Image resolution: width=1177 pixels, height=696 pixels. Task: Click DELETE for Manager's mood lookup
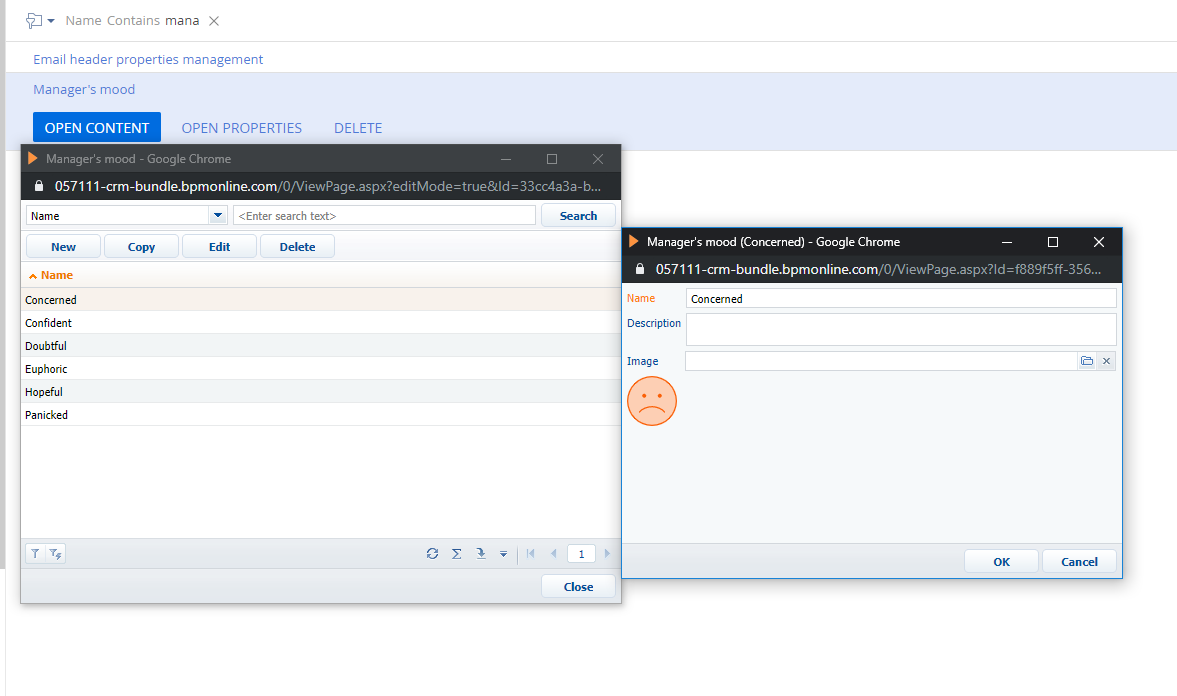[x=358, y=128]
